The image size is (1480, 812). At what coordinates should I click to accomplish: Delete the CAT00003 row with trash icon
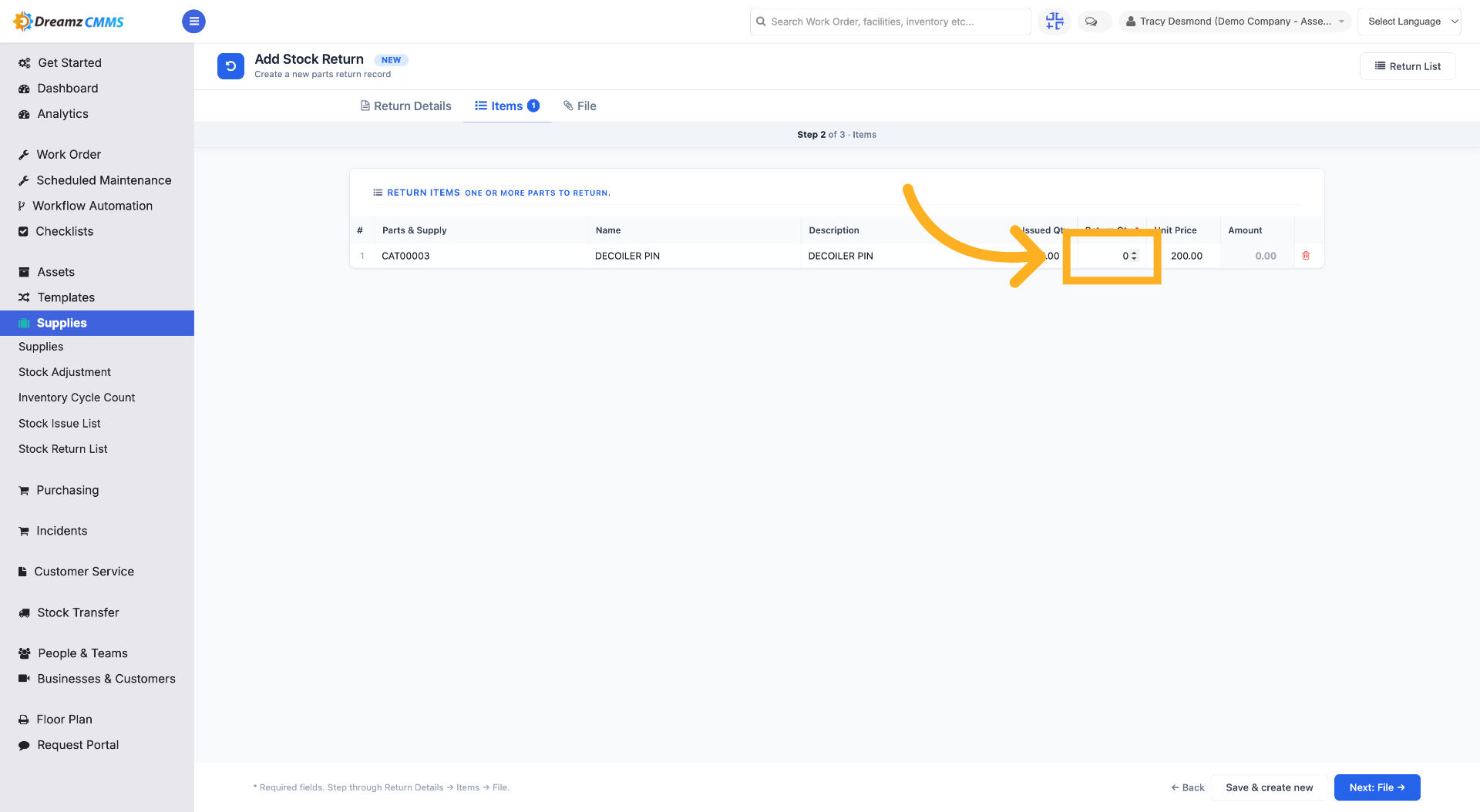click(1306, 256)
